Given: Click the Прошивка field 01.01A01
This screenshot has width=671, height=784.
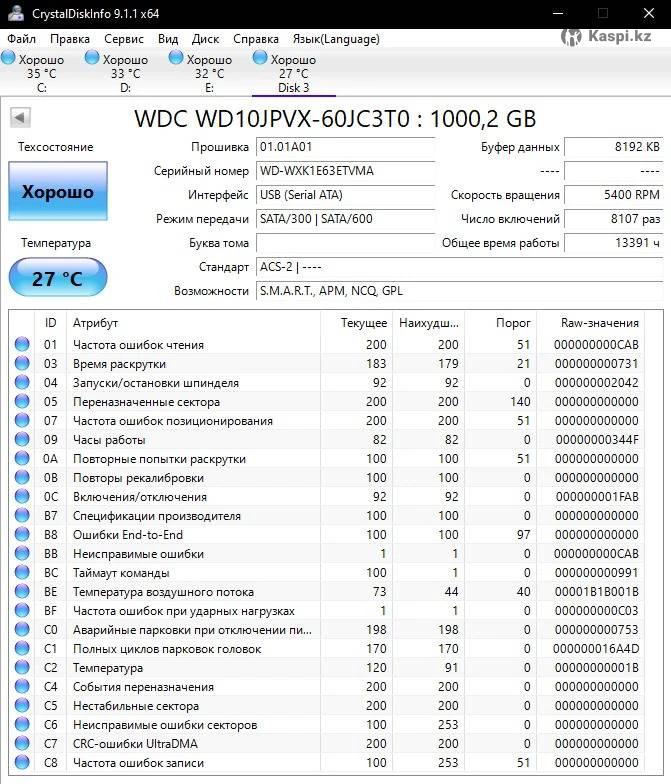Looking at the screenshot, I should click(x=346, y=147).
